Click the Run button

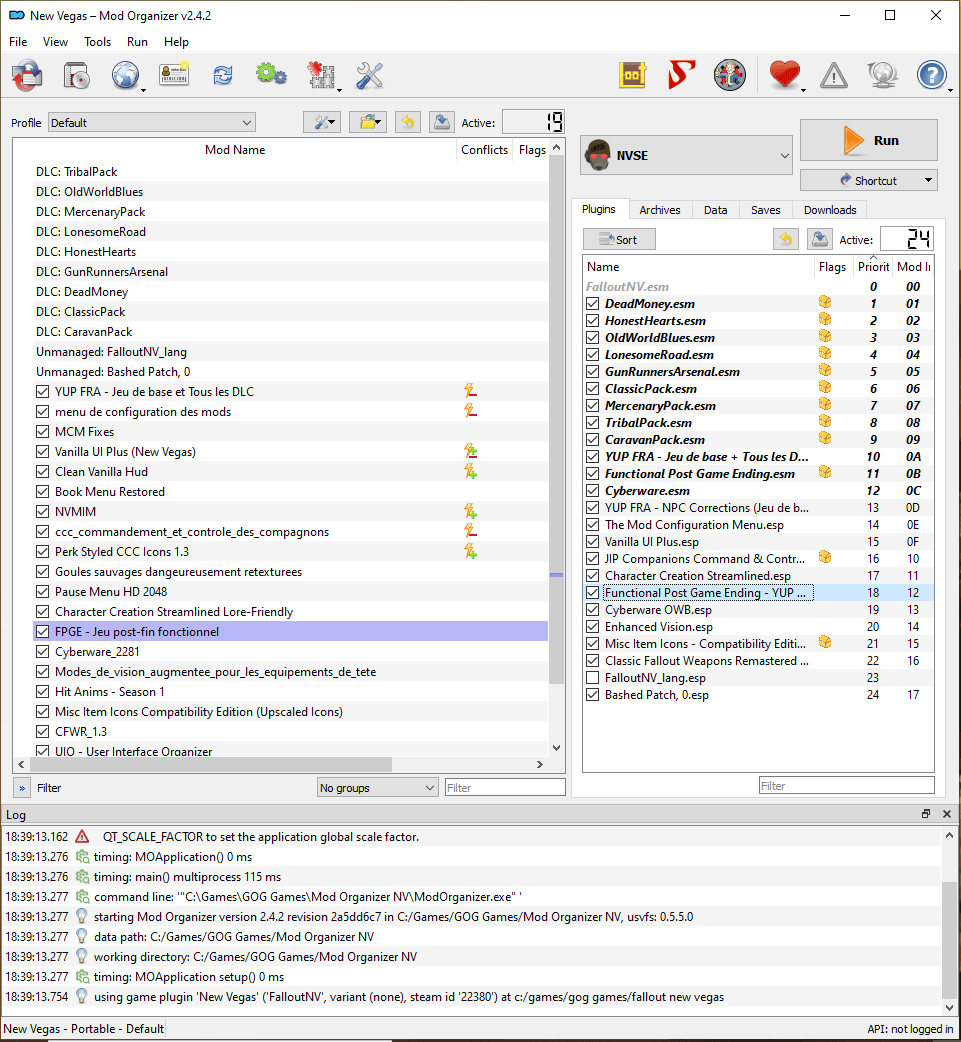coord(869,140)
